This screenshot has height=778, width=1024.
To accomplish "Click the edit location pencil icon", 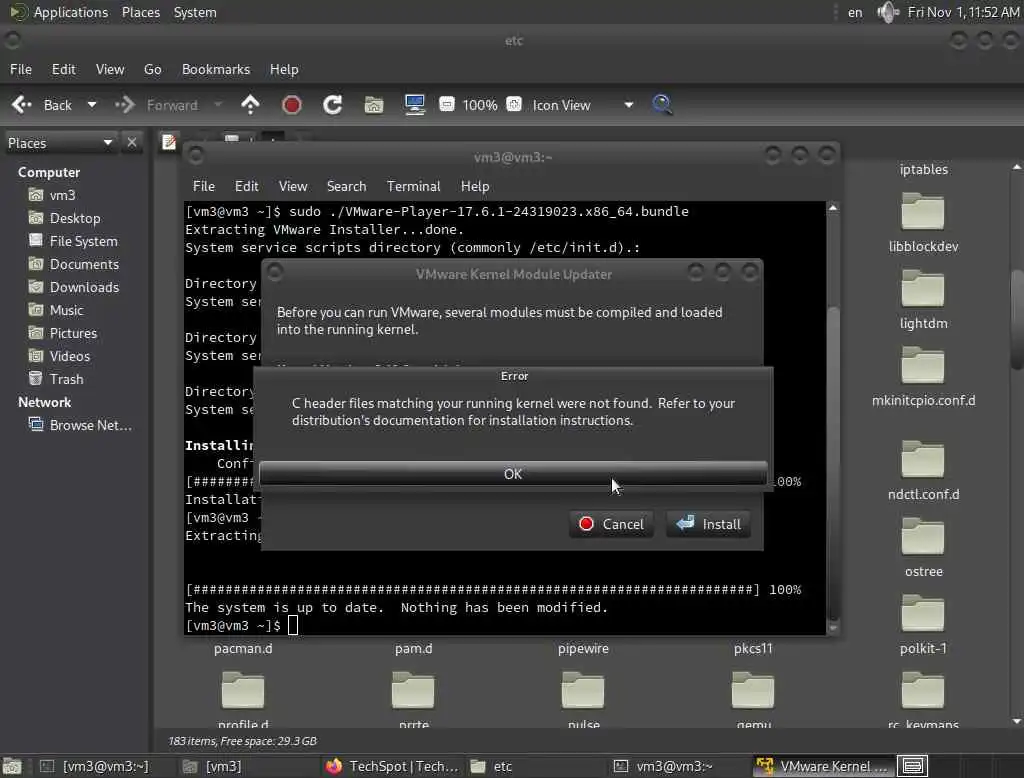I will tap(168, 142).
